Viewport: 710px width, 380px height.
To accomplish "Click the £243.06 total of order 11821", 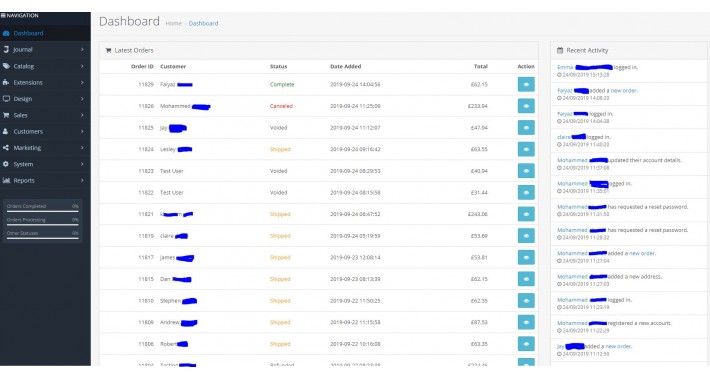I will click(x=478, y=214).
